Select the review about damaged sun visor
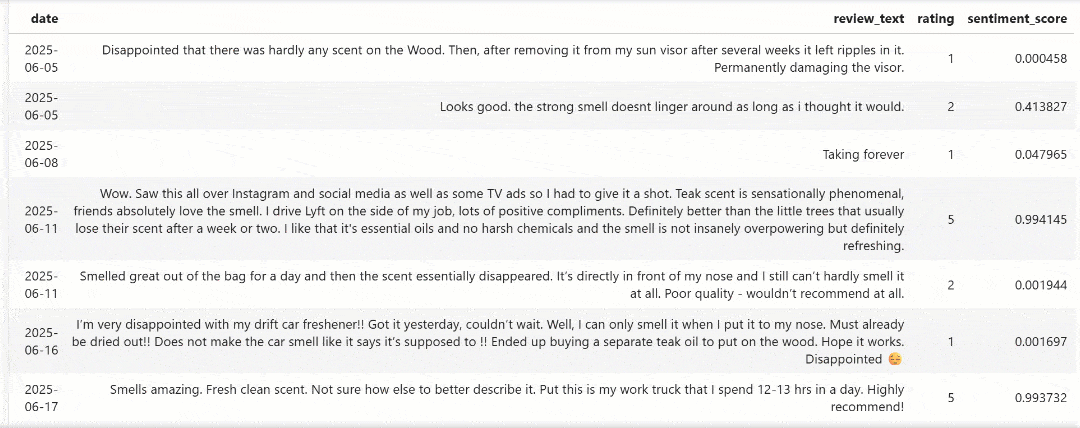Image resolution: width=1080 pixels, height=428 pixels. pos(503,59)
